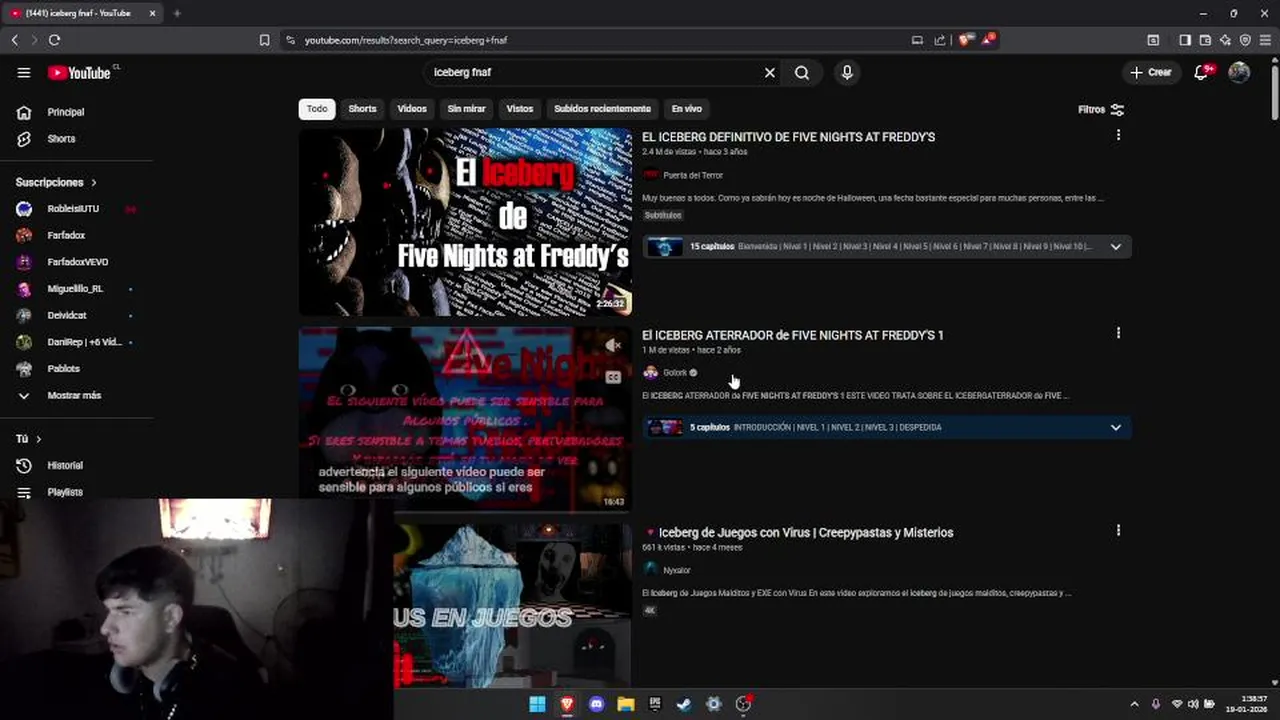This screenshot has height=720, width=1280.
Task: Open the Farfadox subscription channel
Action: (x=66, y=235)
